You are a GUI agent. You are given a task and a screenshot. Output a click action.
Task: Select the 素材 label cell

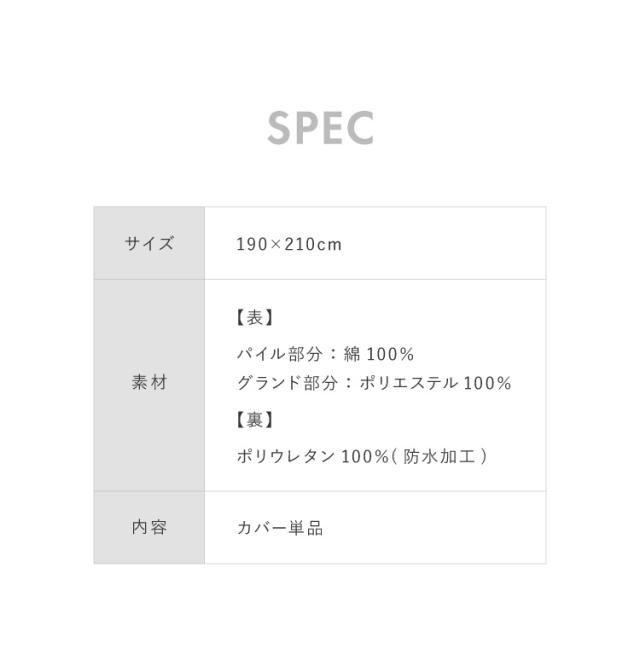pyautogui.click(x=149, y=383)
